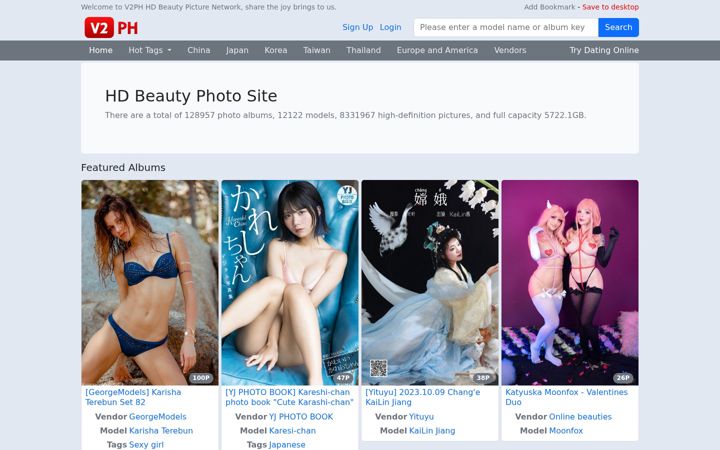Open the Karisha Terebun album thumbnail
This screenshot has height=450, width=720.
(x=150, y=282)
